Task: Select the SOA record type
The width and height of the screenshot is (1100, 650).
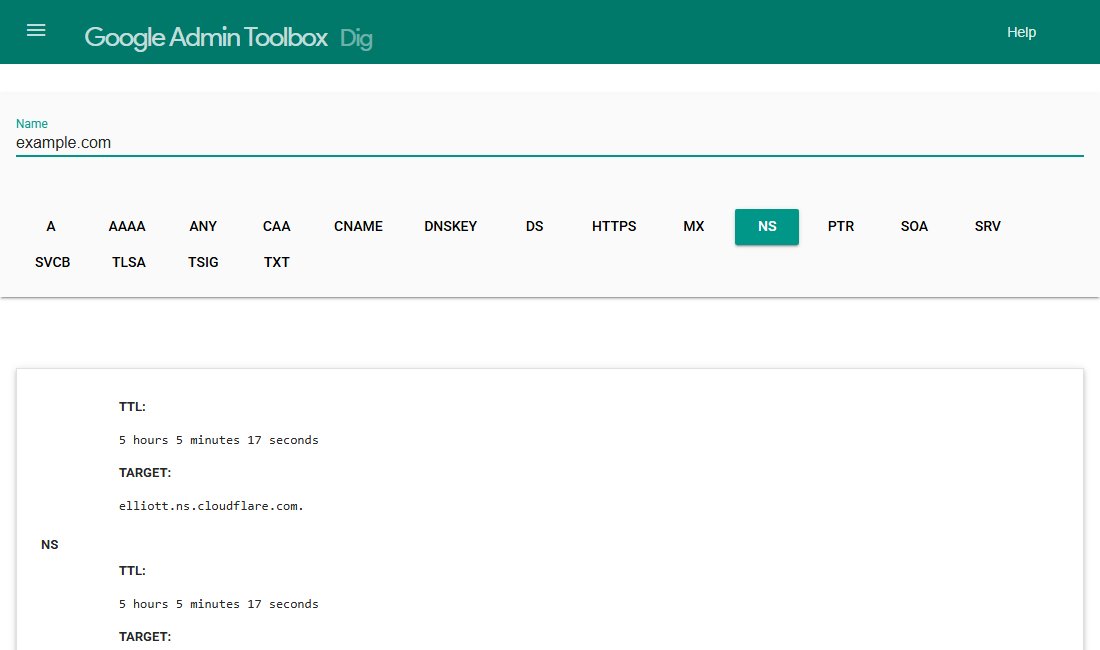Action: [x=914, y=226]
